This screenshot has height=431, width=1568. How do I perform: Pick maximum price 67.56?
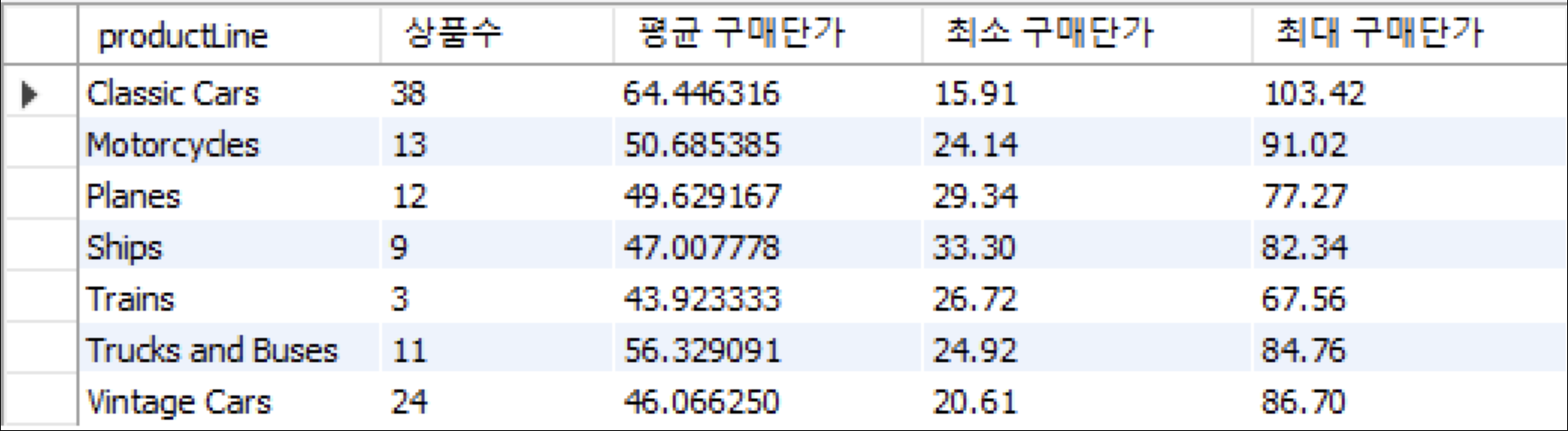1410,298
